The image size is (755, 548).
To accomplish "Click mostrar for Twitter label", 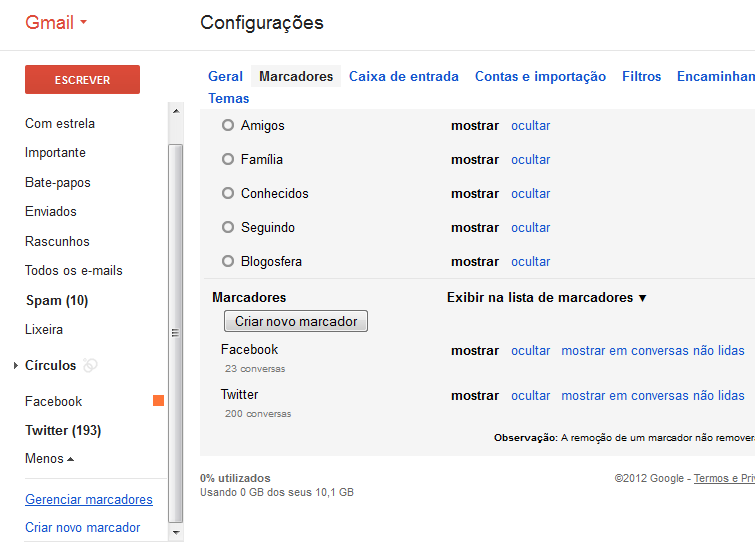I will [475, 395].
